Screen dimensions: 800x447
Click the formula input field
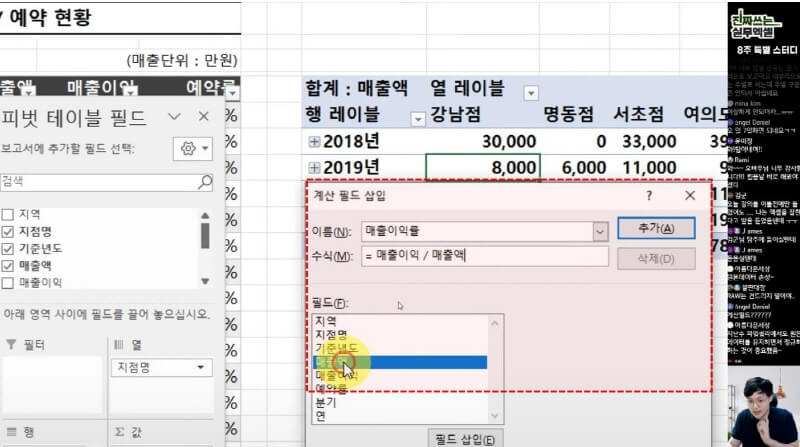[485, 256]
